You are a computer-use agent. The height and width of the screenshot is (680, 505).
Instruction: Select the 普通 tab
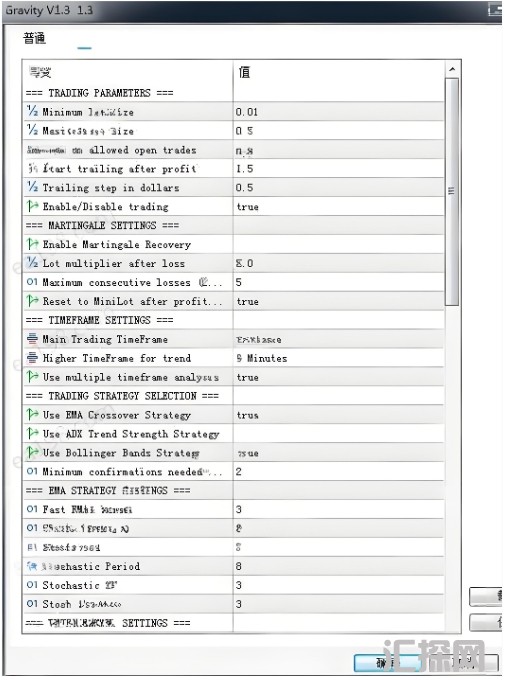(34, 38)
